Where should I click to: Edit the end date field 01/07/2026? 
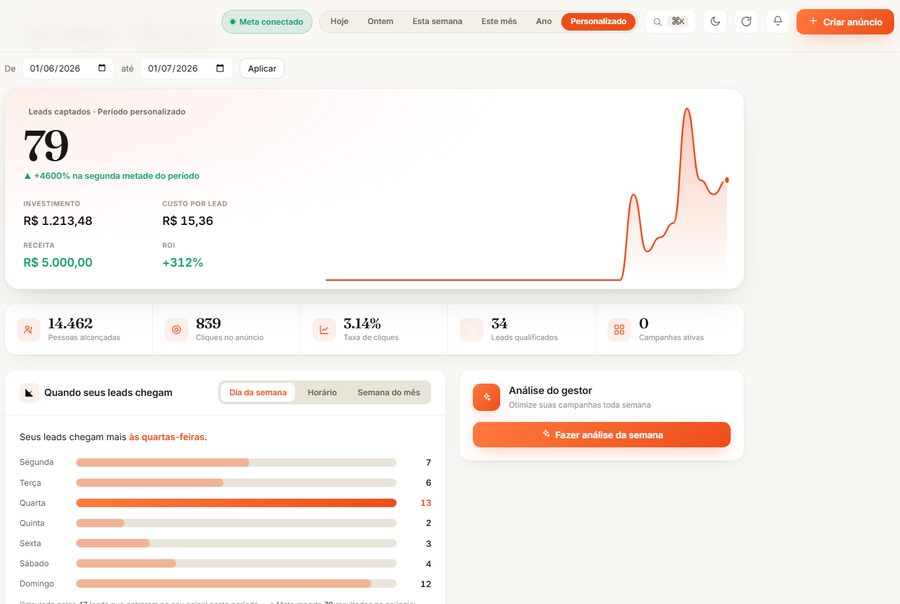[x=186, y=68]
